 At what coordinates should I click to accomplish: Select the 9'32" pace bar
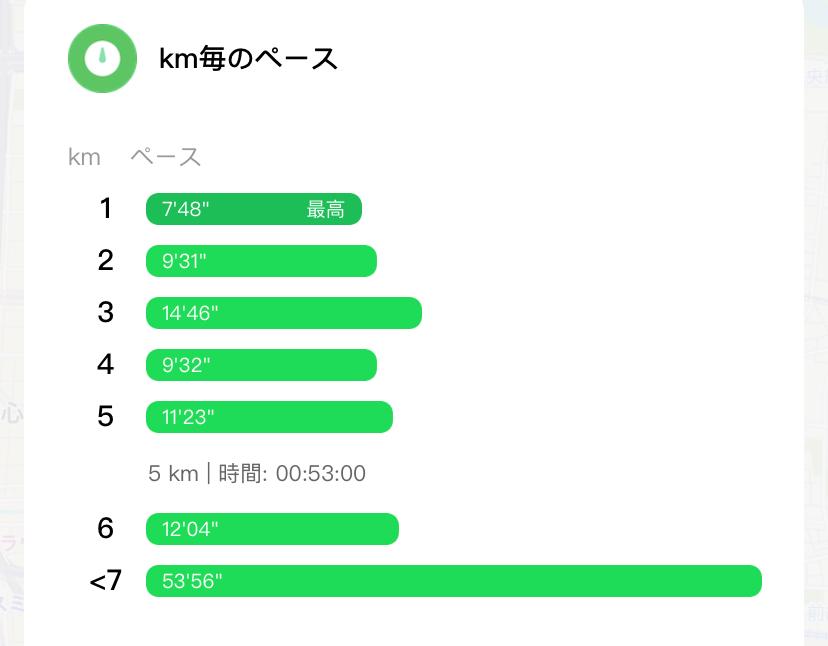pos(261,365)
